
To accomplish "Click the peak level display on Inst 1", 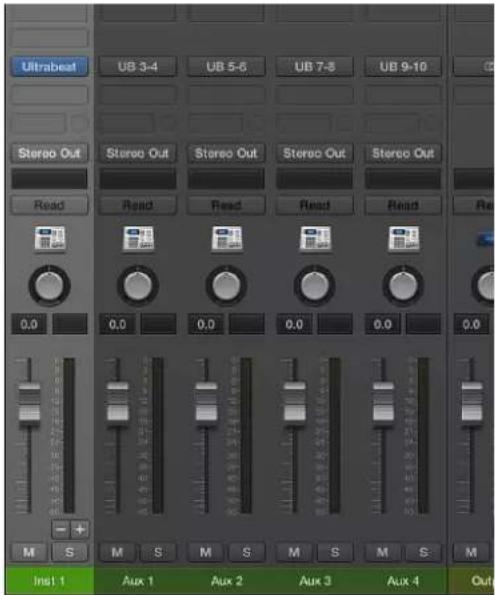I will [70, 324].
